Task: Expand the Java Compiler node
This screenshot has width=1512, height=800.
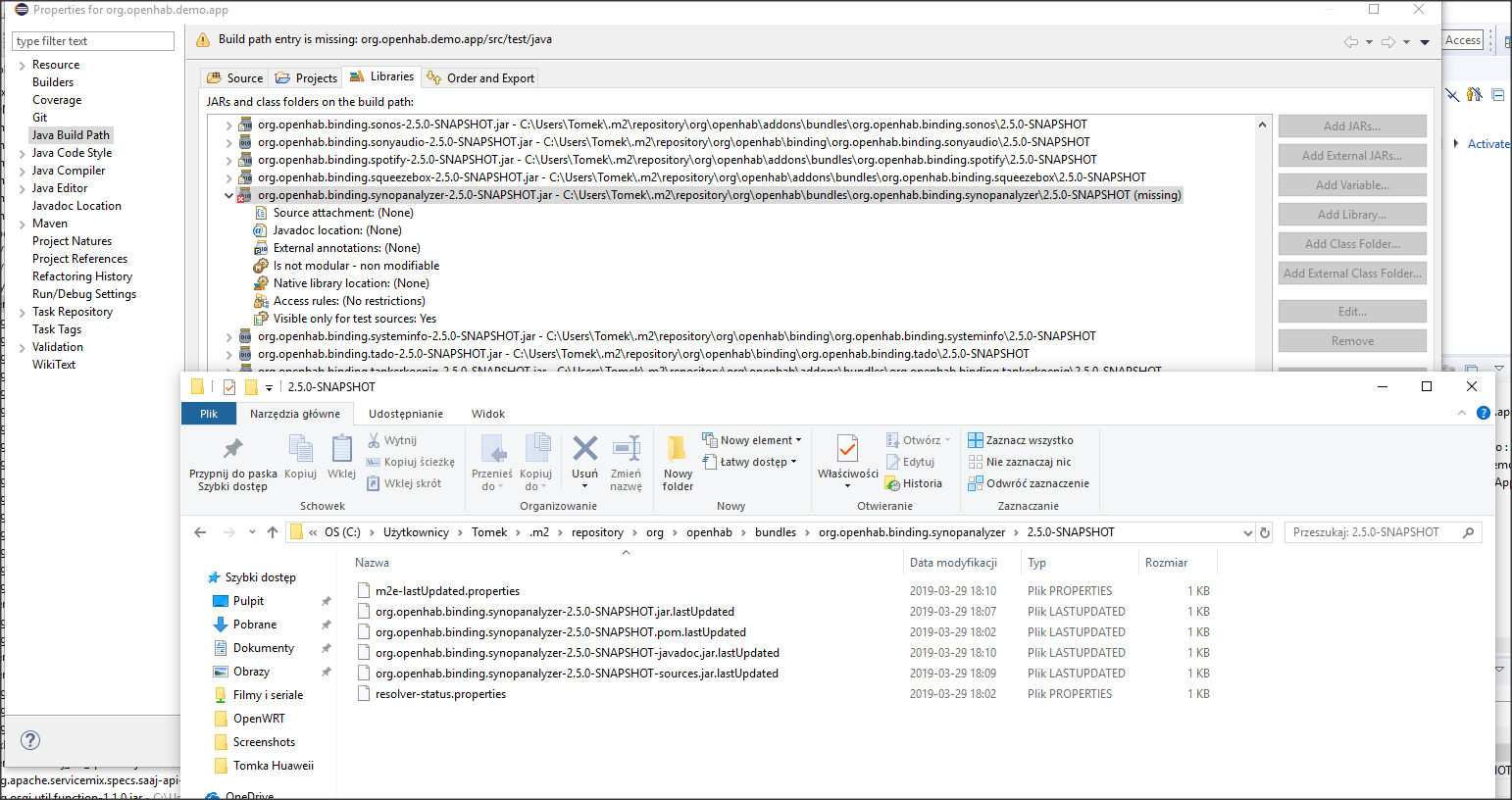Action: pos(22,172)
